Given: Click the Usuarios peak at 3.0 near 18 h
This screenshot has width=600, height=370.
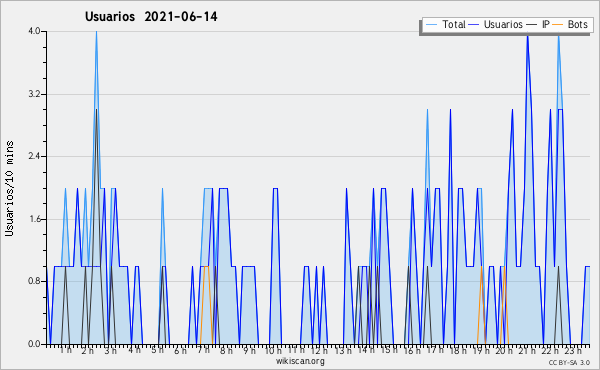Looking at the screenshot, I should 450,110.
